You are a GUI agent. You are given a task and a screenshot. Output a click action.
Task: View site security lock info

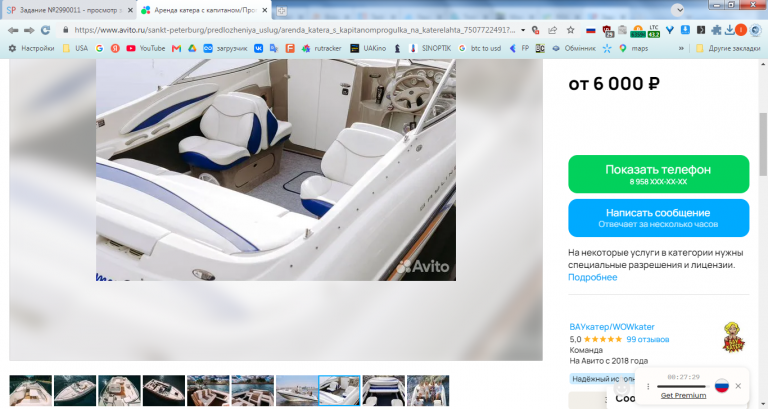coord(66,30)
